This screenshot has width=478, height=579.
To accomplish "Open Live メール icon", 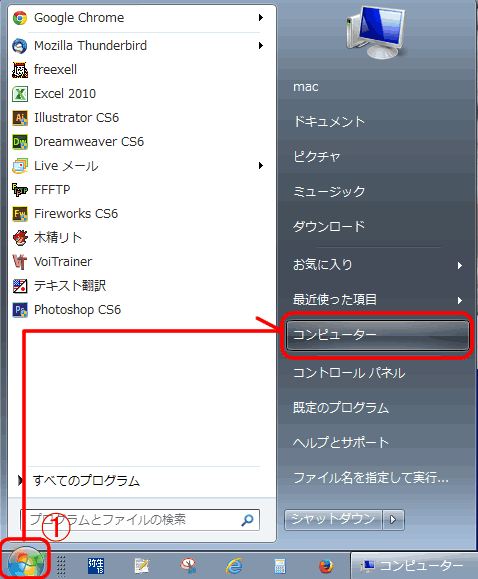I will tap(20, 166).
